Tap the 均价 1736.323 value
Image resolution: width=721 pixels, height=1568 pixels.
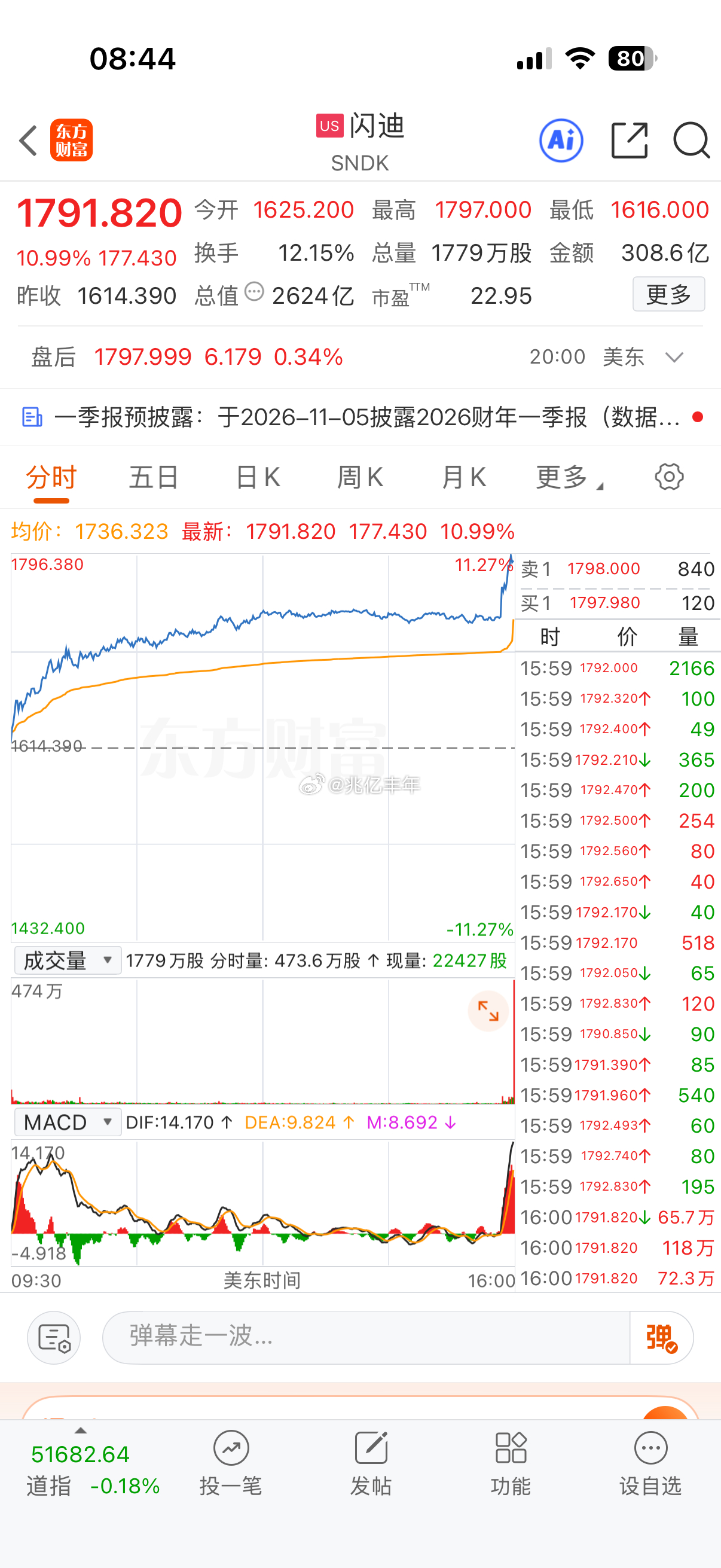coord(90,532)
